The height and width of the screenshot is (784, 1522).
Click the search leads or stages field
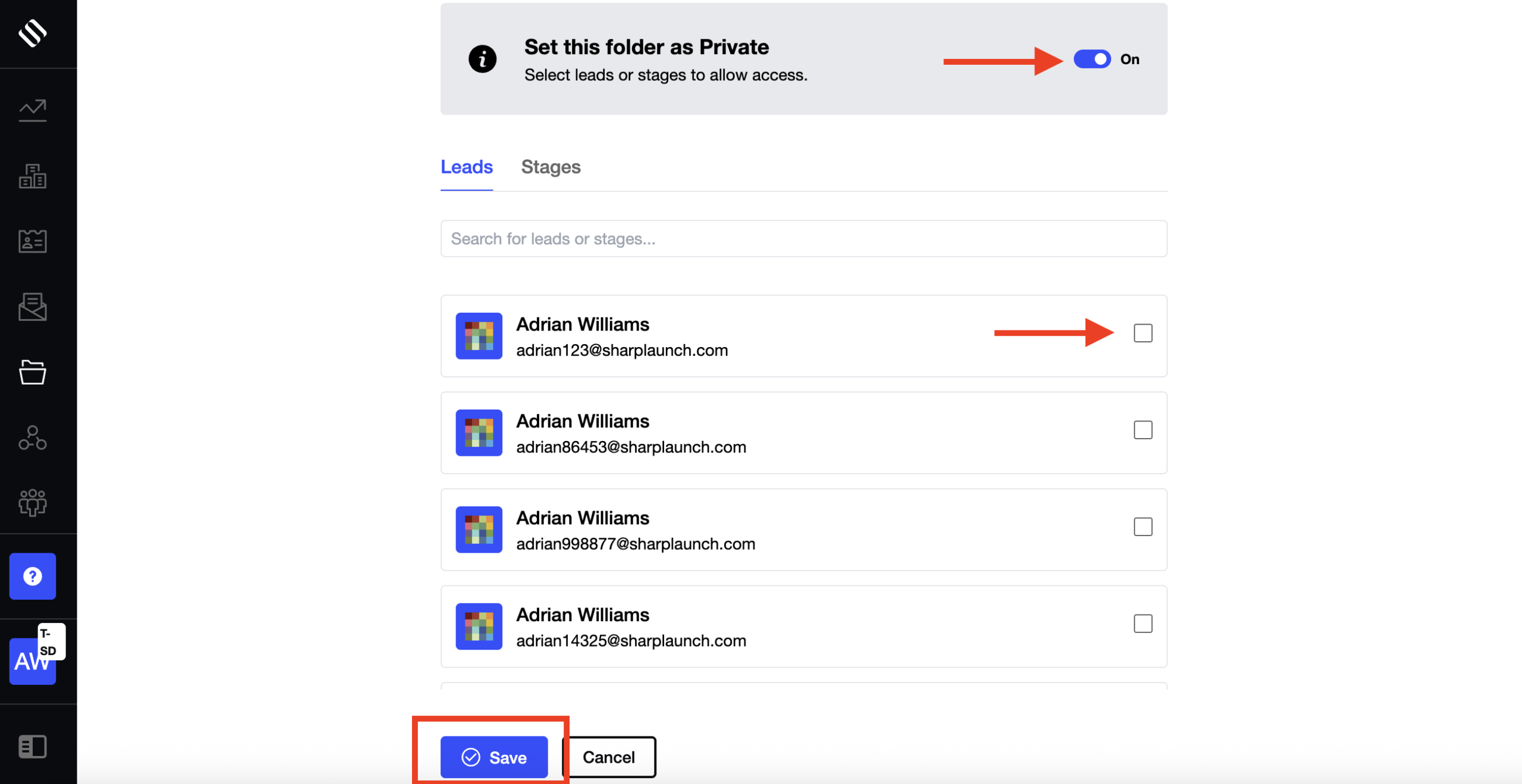pyautogui.click(x=803, y=239)
